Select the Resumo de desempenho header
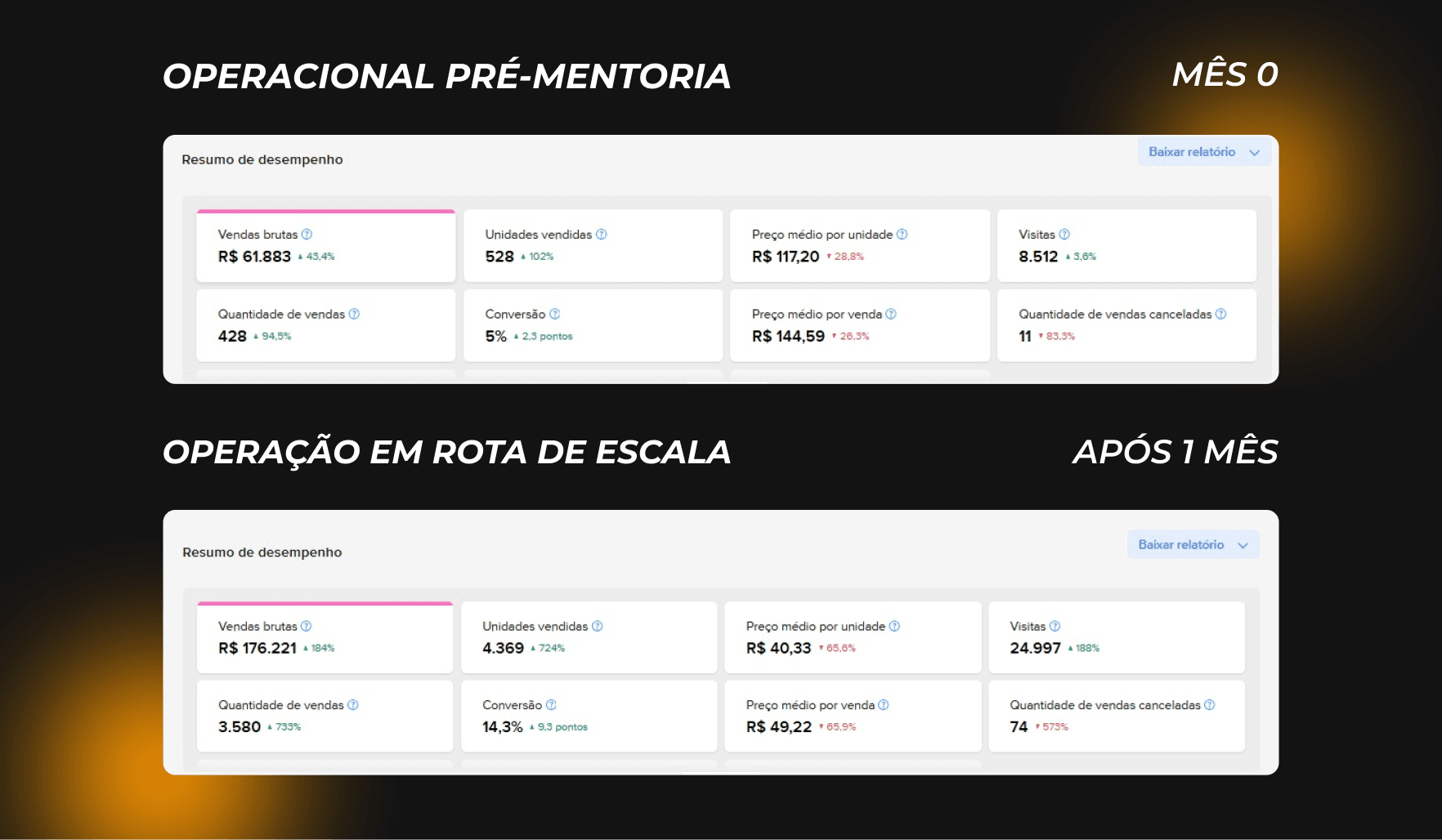 click(x=262, y=159)
